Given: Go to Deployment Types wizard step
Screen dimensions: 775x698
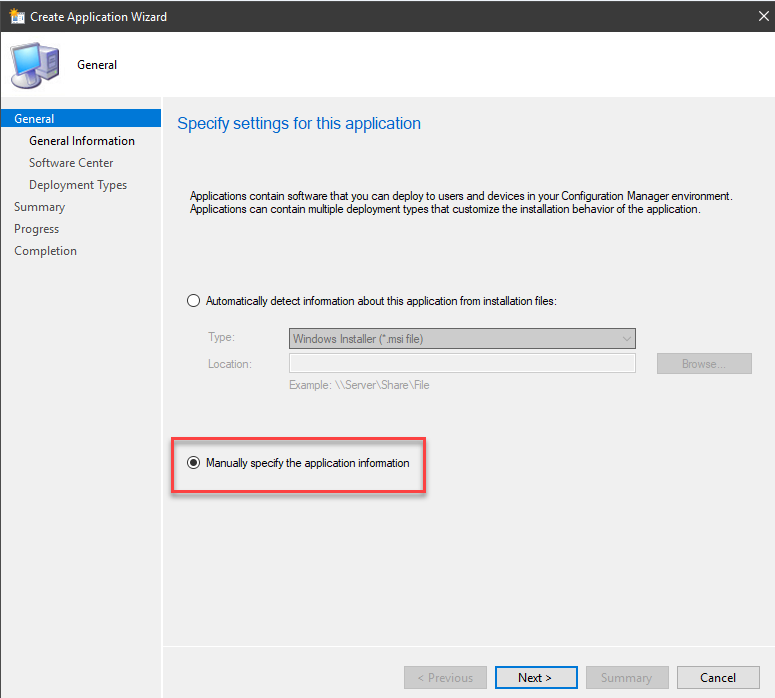Looking at the screenshot, I should point(78,185).
